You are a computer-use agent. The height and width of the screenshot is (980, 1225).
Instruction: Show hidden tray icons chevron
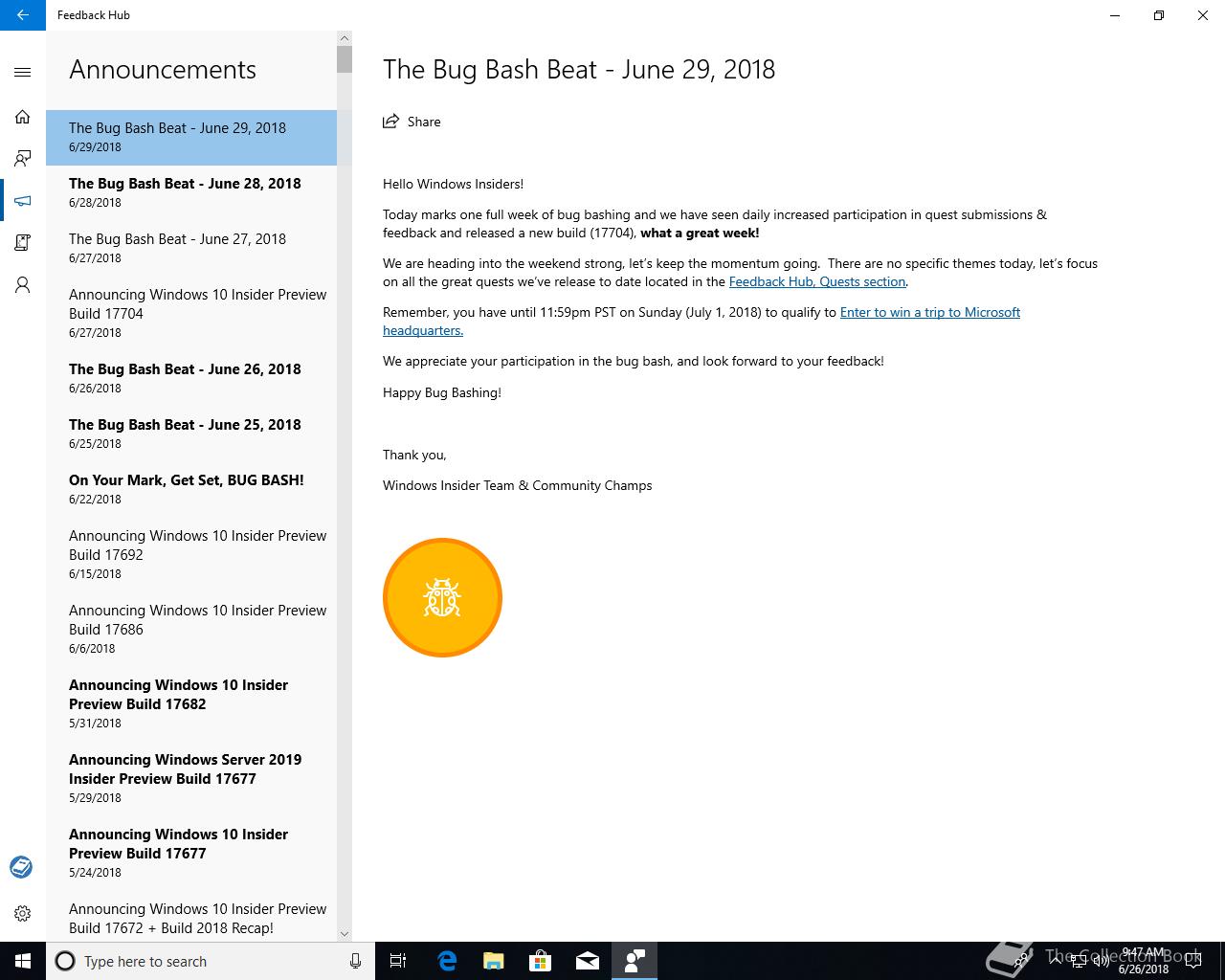pyautogui.click(x=1055, y=961)
